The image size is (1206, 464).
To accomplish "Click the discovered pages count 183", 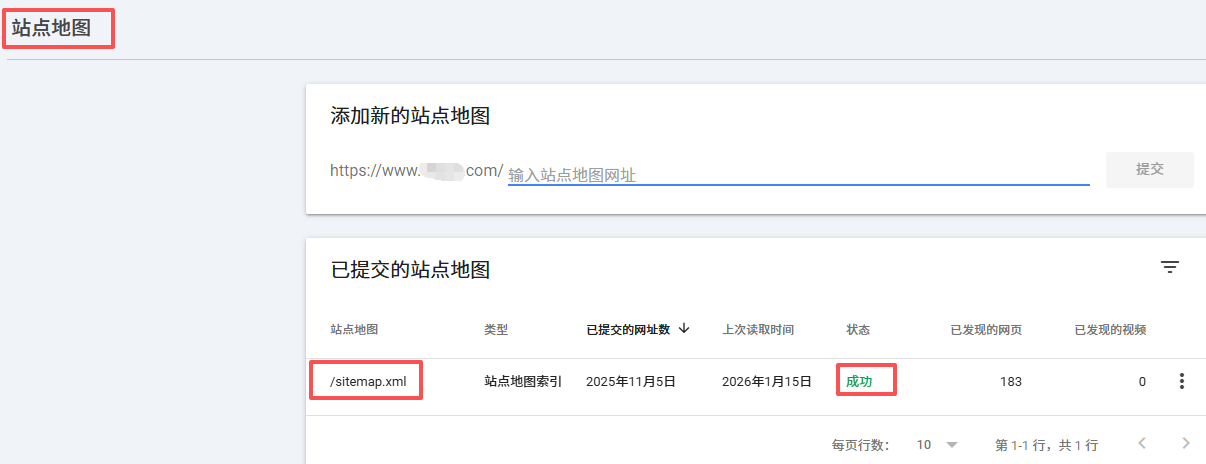I will tap(1010, 381).
